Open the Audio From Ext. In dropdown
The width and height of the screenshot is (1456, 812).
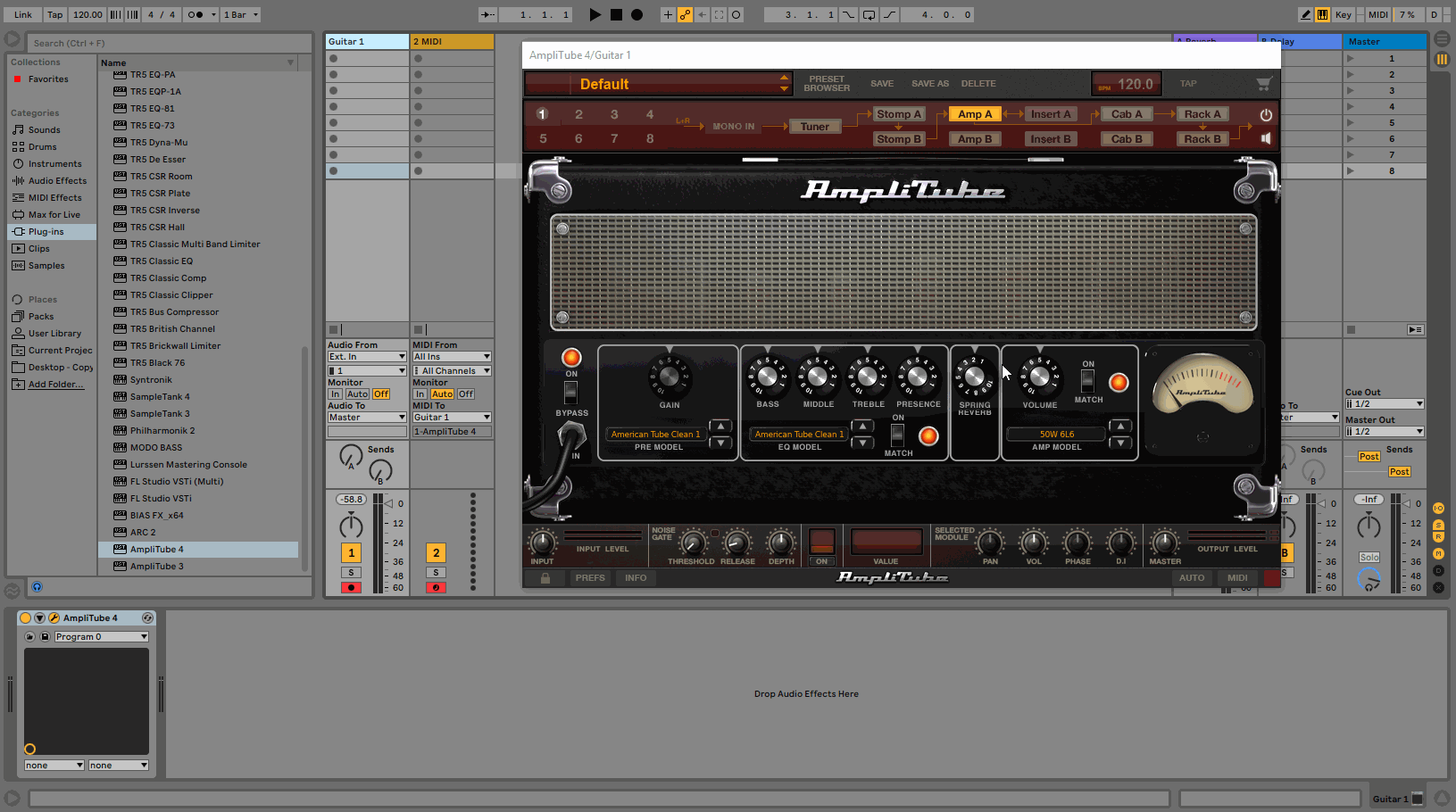pos(366,356)
